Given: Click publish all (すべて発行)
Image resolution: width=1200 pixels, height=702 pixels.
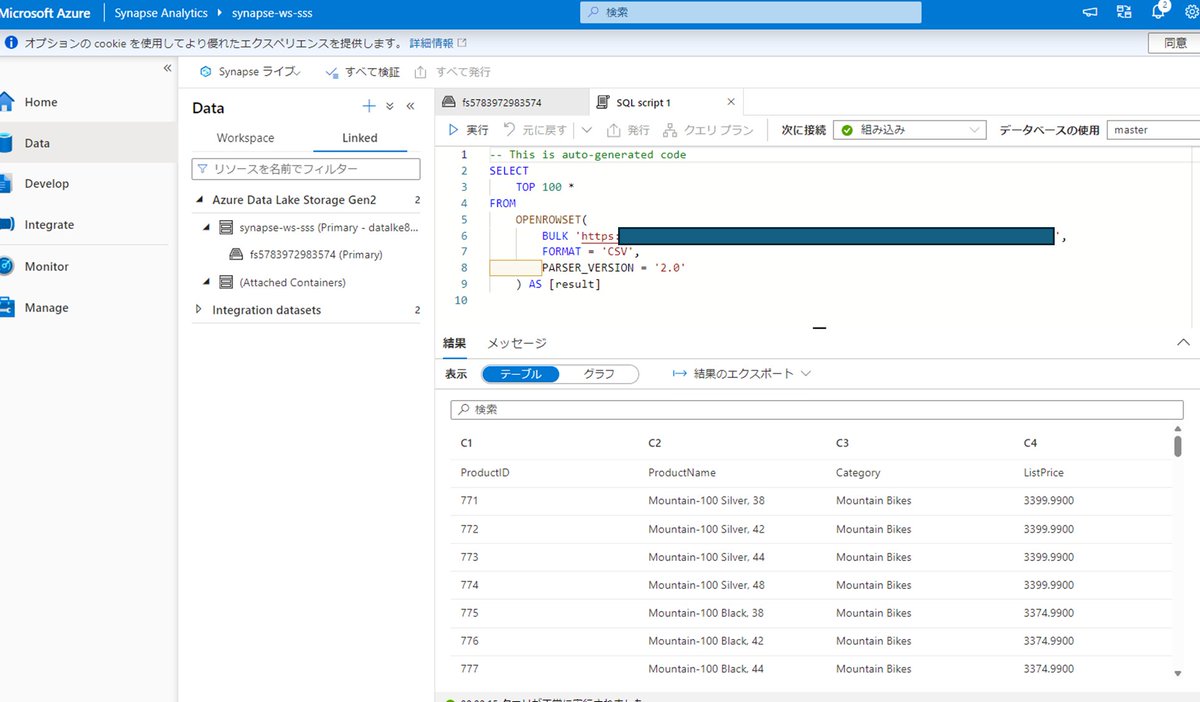Looking at the screenshot, I should click(453, 72).
